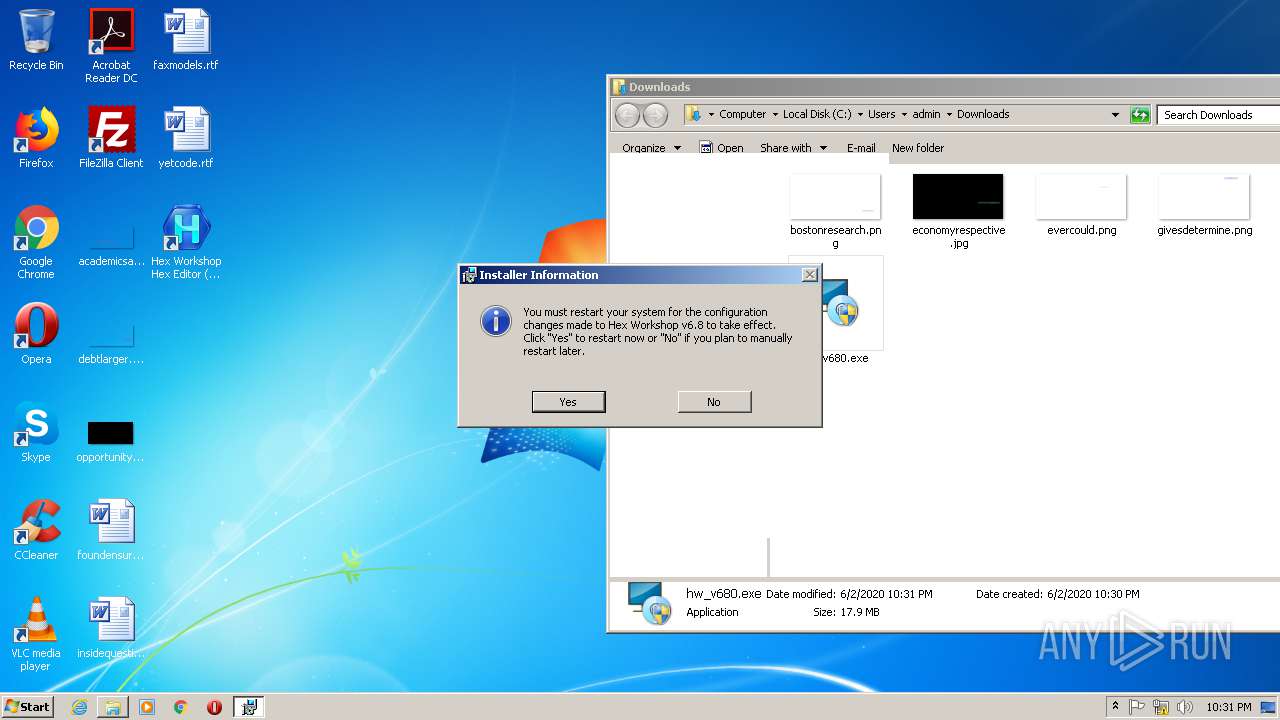Screen dimensions: 1280x720
Task: Click No to restart later
Action: pyautogui.click(x=714, y=402)
